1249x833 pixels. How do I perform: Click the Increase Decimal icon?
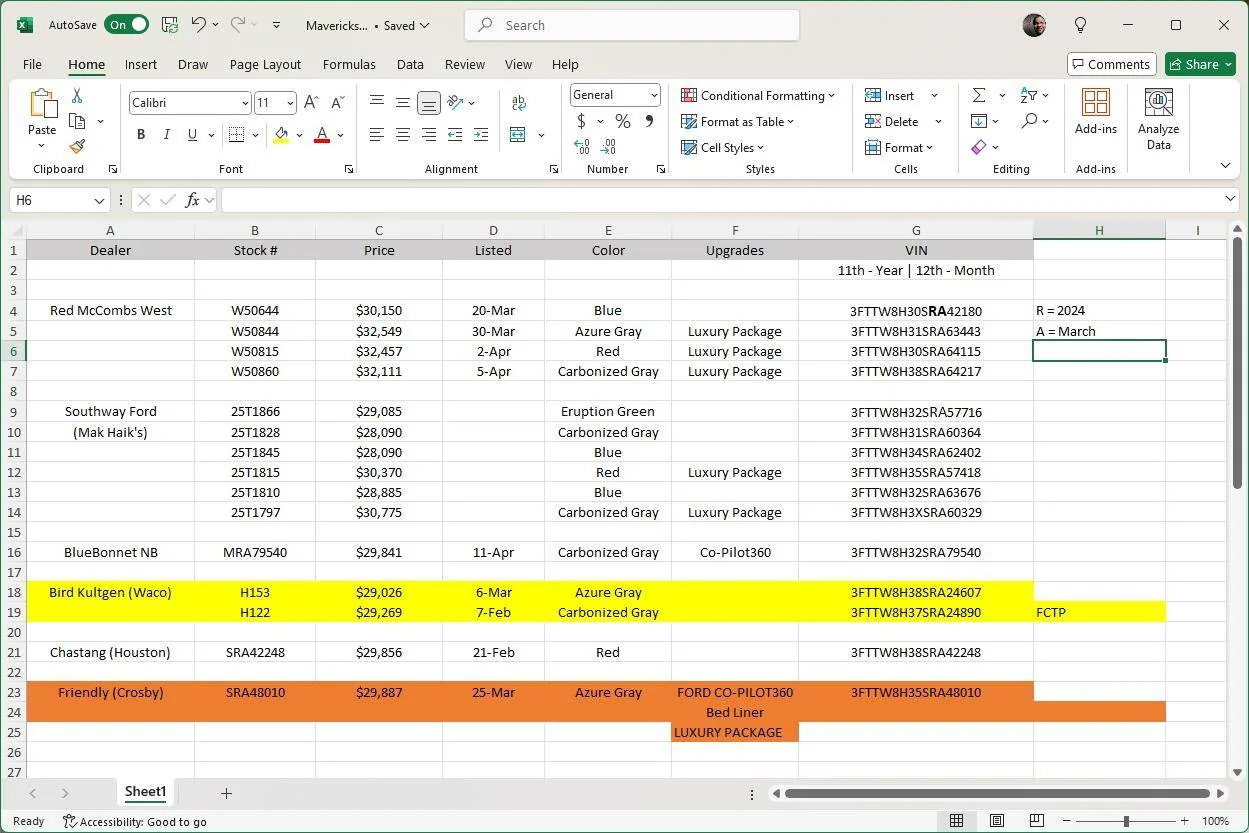point(582,147)
